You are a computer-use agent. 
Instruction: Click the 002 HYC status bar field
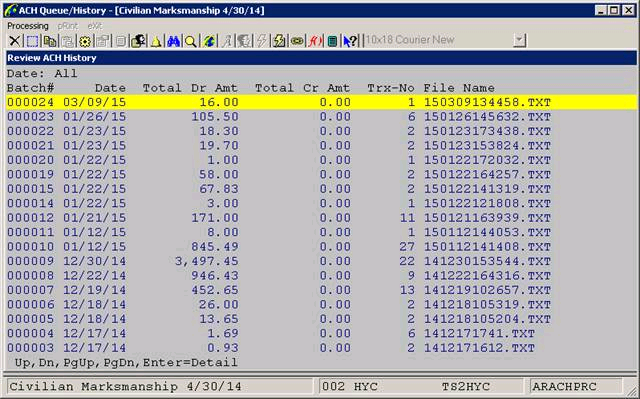click(x=420, y=386)
